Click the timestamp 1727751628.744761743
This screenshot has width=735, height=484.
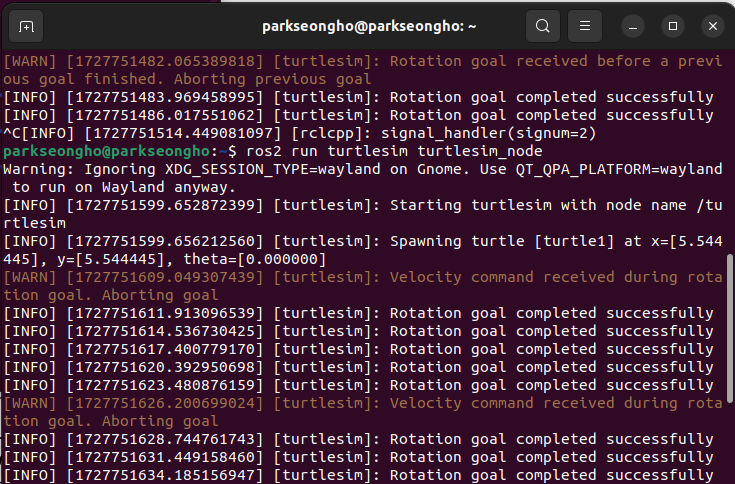[165, 439]
